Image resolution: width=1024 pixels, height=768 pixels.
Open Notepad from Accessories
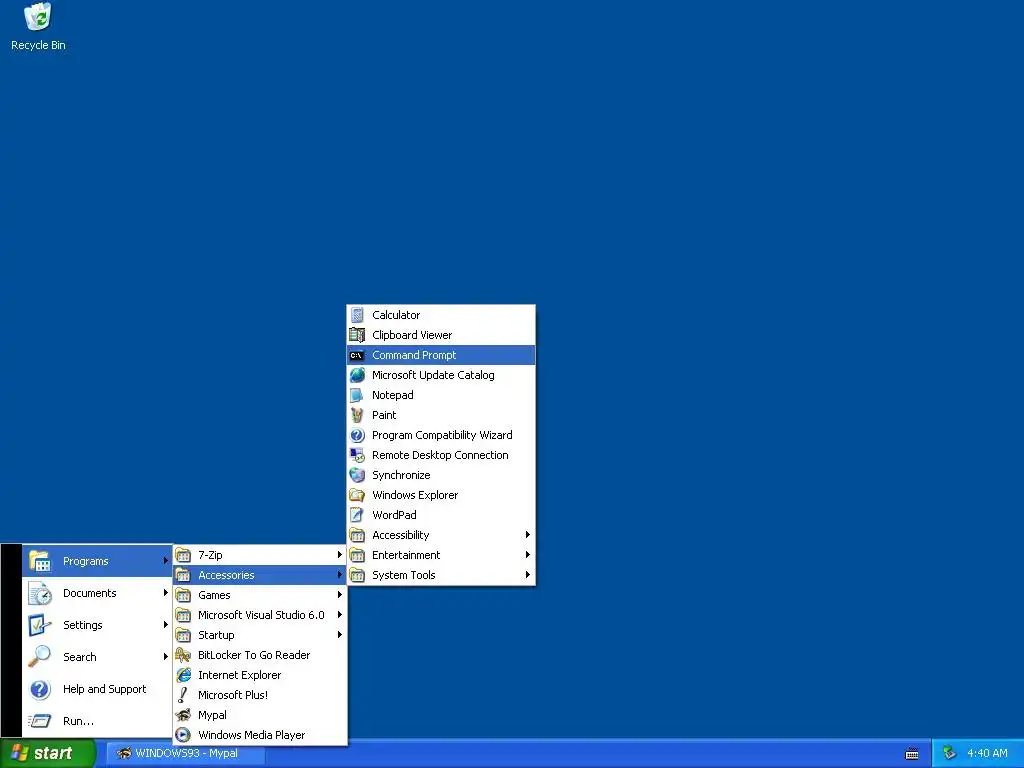coord(441,395)
